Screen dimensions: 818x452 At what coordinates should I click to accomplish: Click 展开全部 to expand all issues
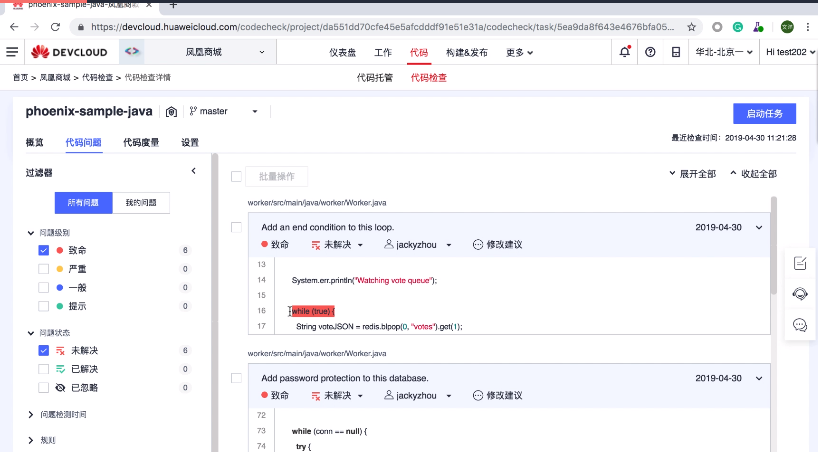[692, 174]
